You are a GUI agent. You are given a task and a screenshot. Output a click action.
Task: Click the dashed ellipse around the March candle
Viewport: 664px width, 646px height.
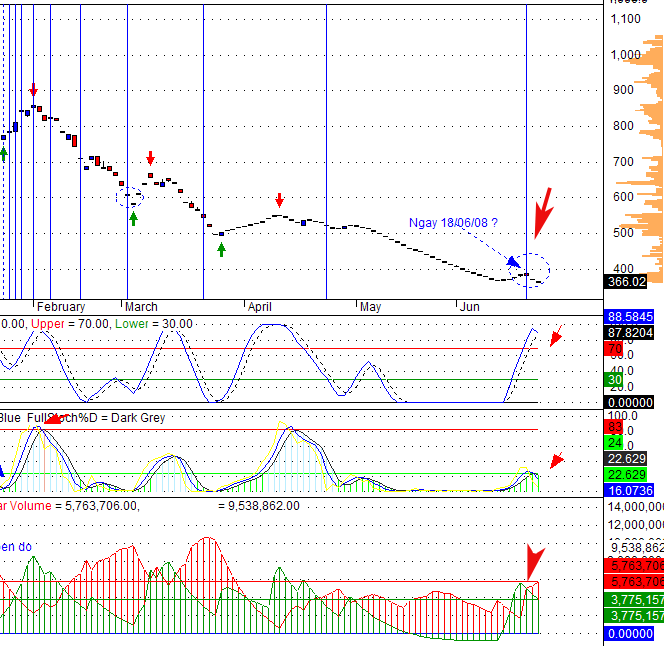pos(131,196)
